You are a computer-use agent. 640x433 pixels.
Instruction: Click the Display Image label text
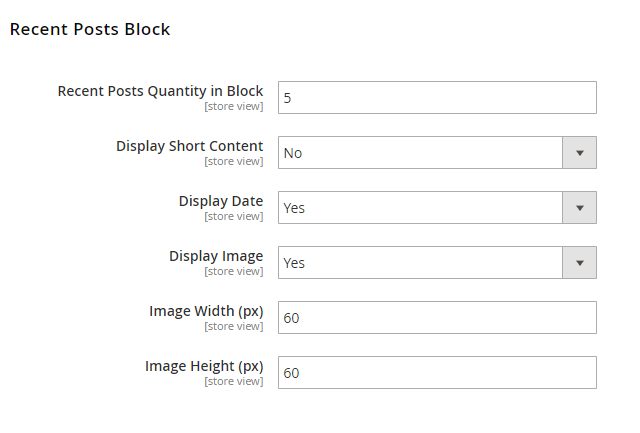216,256
